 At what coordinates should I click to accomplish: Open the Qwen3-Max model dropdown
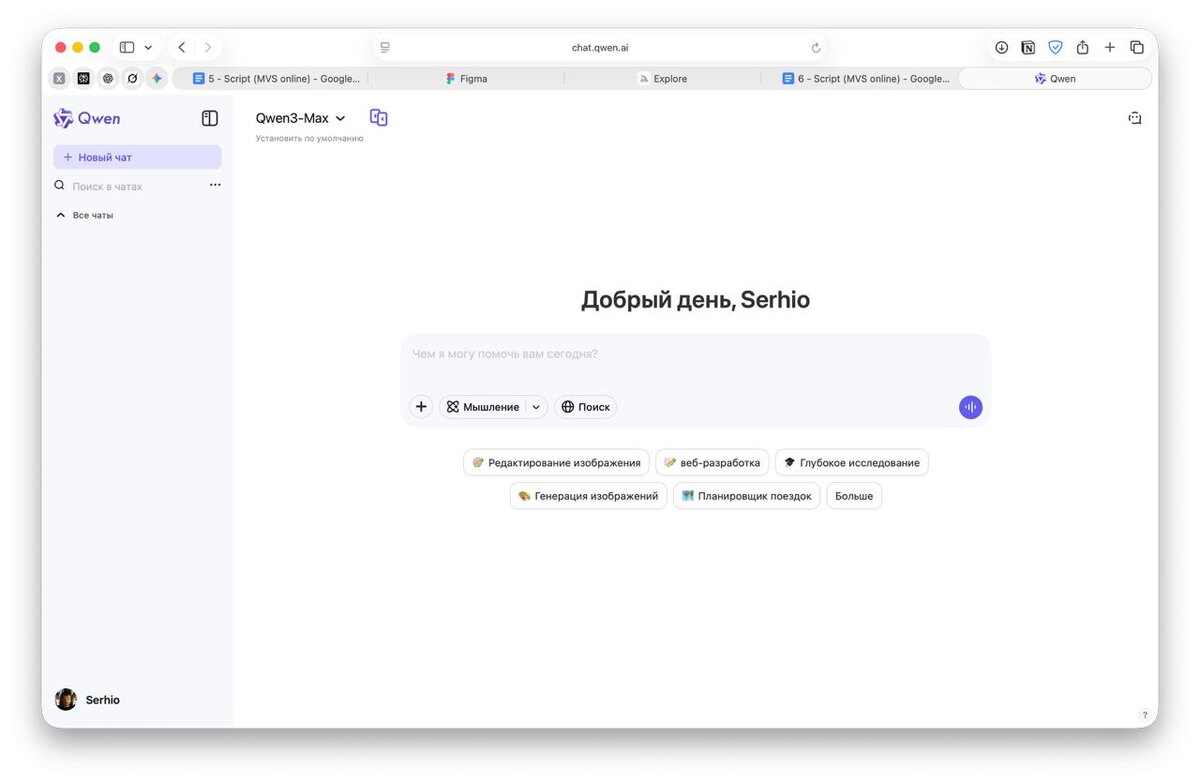click(x=301, y=118)
